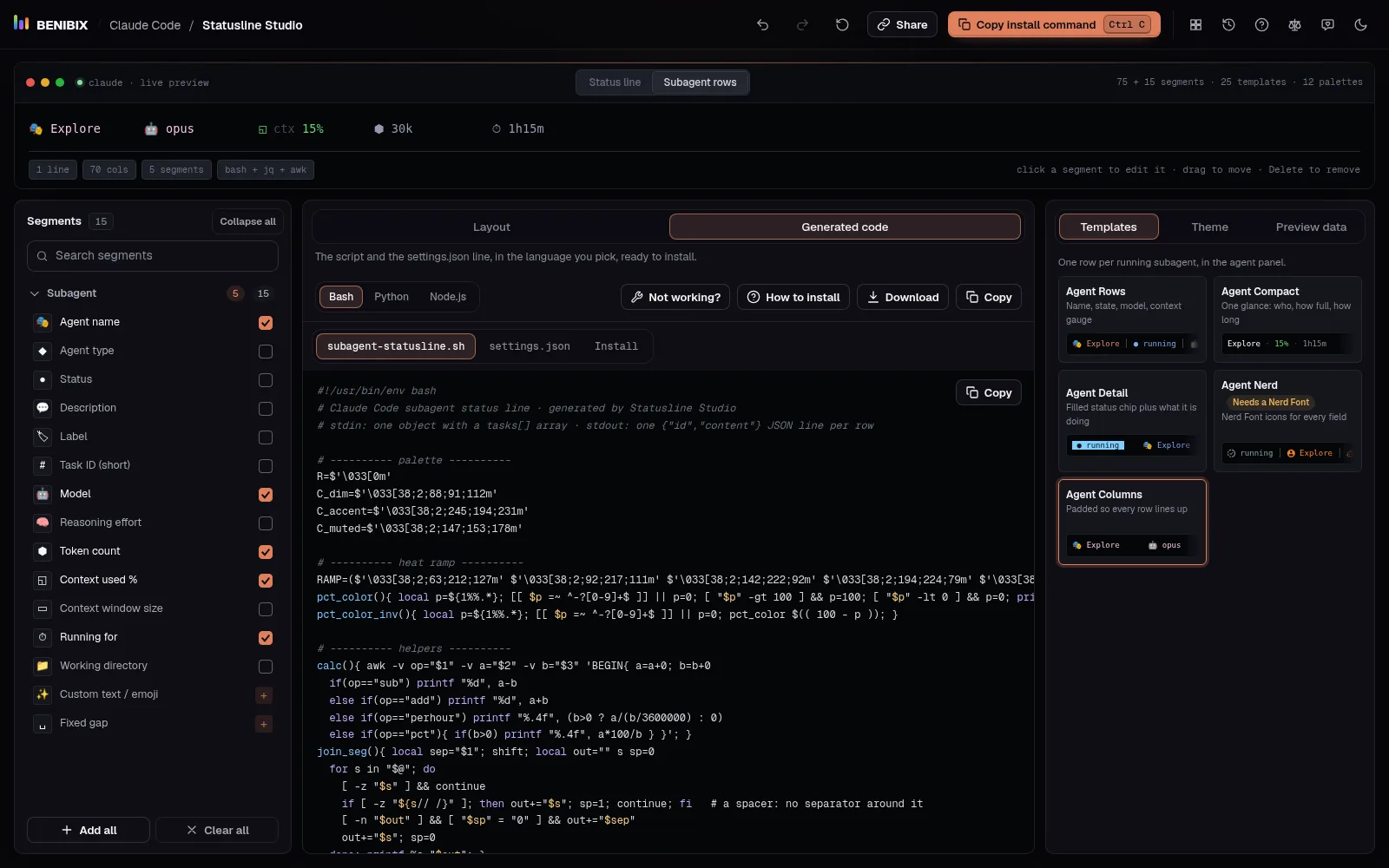Uncheck the Agent name checkbox
This screenshot has height=868, width=1389.
(x=266, y=323)
